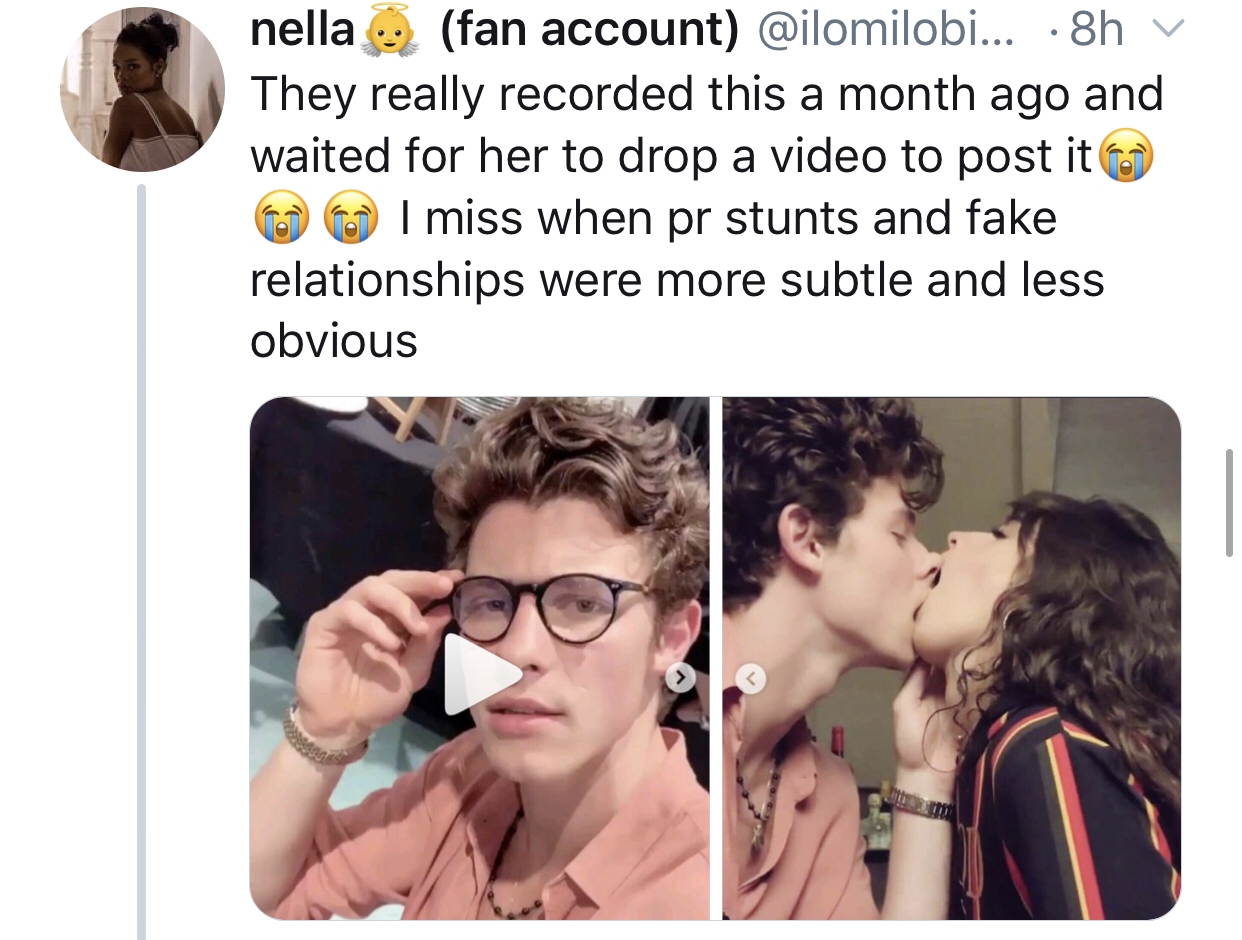Open the man with glasses video thumbnail

pos(479,658)
